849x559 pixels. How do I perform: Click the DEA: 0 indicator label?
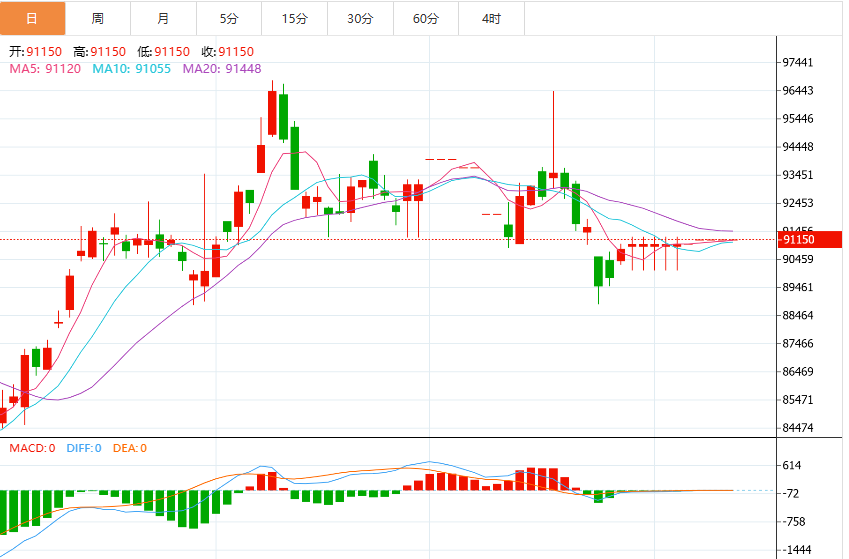[130, 448]
